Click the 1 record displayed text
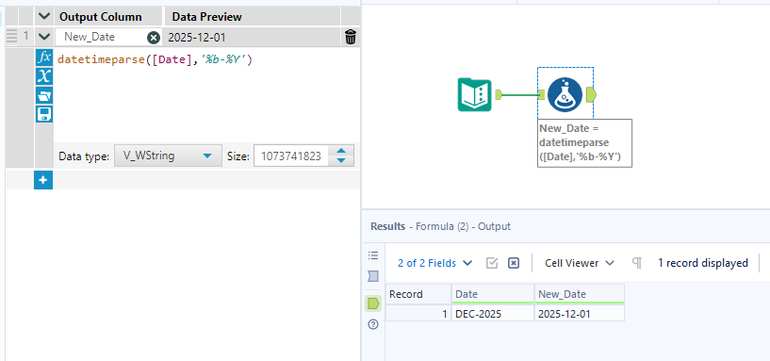 click(x=703, y=263)
